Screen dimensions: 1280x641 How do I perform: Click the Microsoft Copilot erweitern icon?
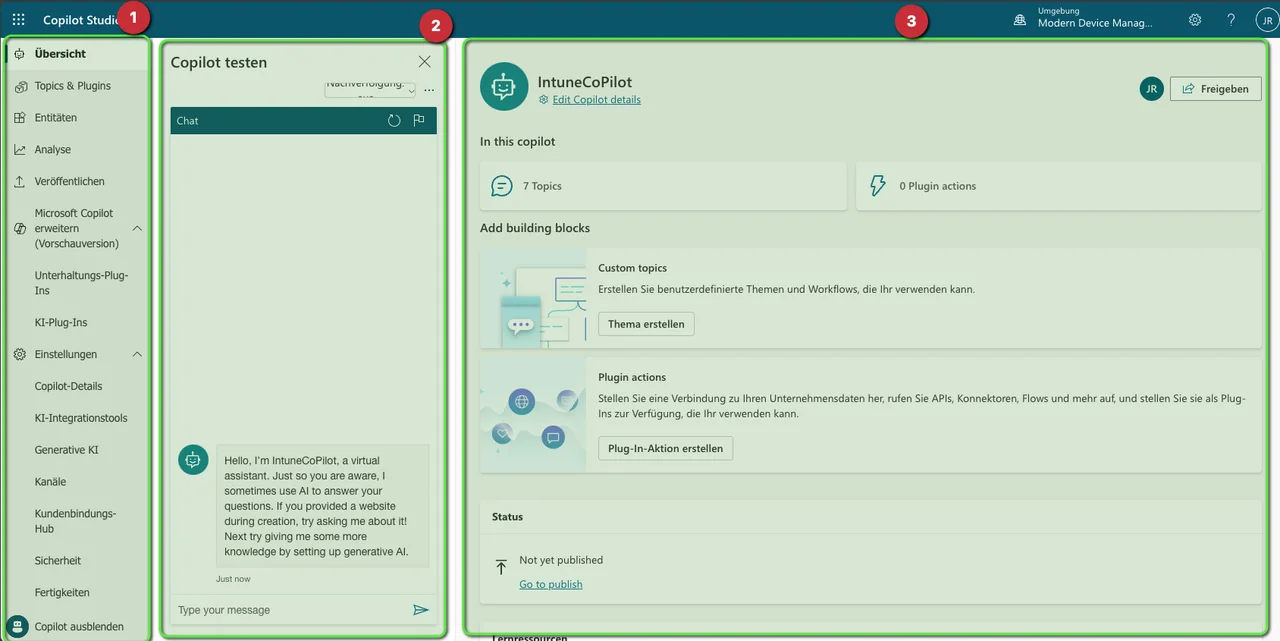pyautogui.click(x=20, y=229)
